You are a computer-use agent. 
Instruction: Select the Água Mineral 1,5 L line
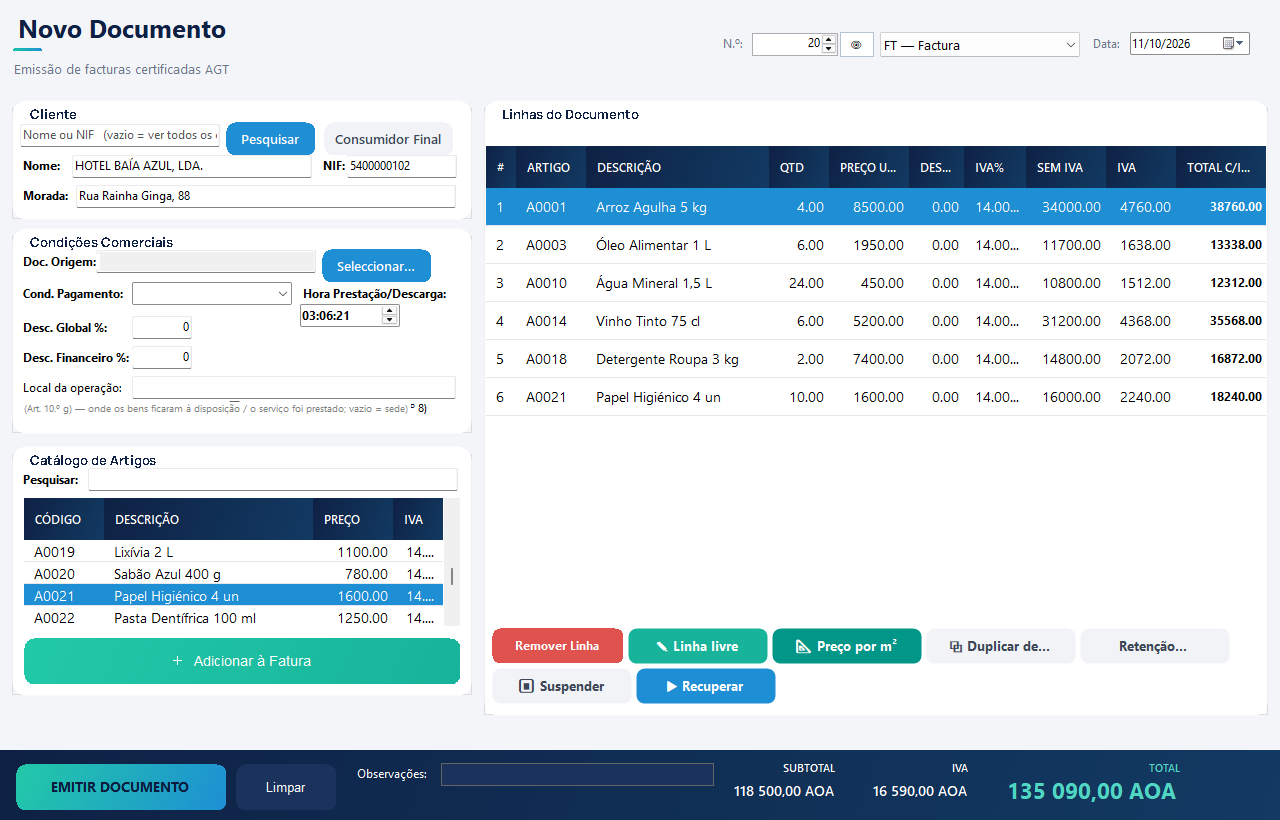coord(875,283)
